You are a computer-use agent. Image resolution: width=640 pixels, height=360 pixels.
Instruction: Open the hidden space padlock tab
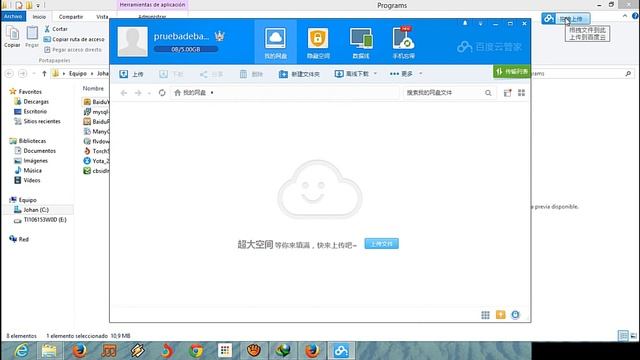point(318,43)
